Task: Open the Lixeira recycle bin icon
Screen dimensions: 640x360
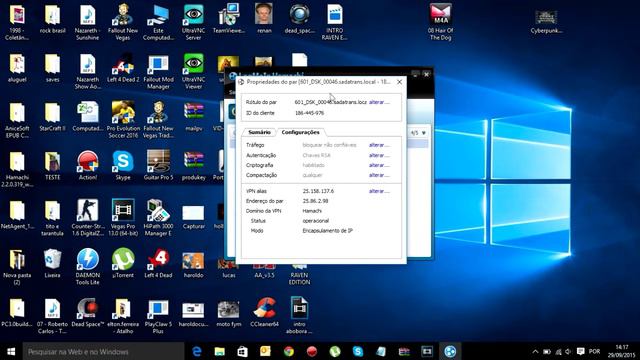Action: 52,263
